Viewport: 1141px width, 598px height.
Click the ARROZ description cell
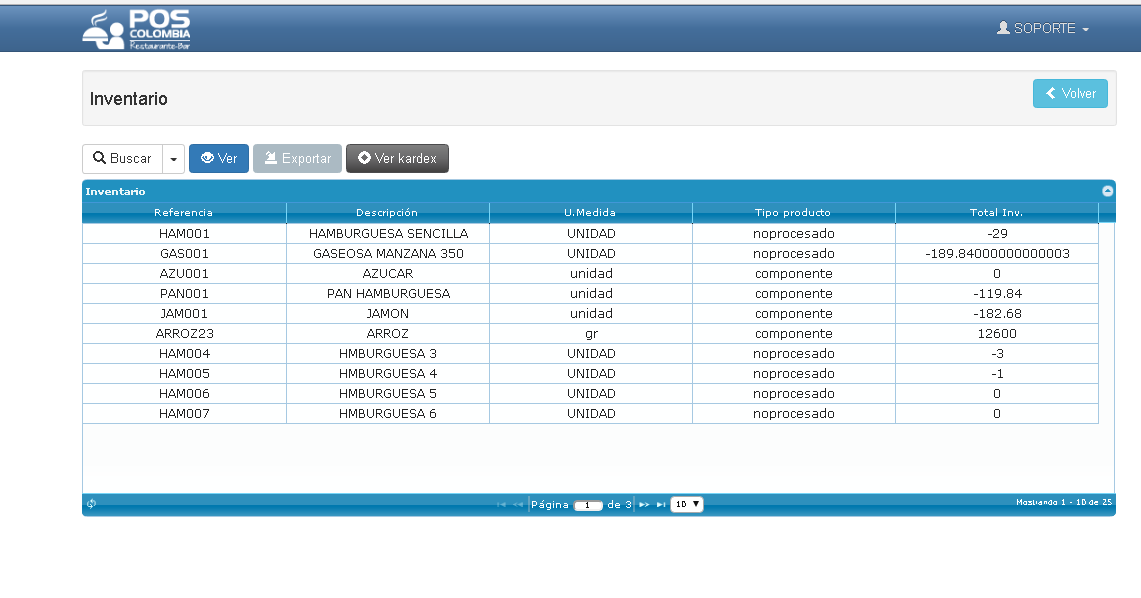[x=388, y=334]
